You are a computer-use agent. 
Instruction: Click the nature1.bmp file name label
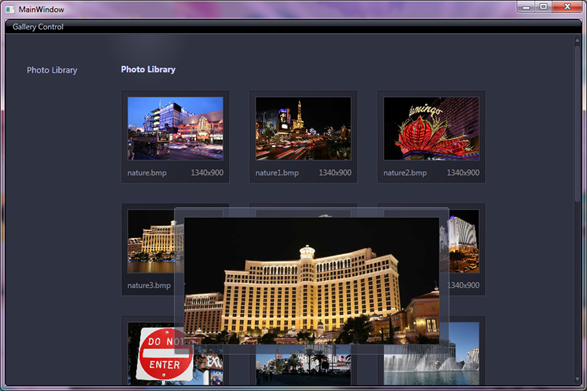(277, 173)
